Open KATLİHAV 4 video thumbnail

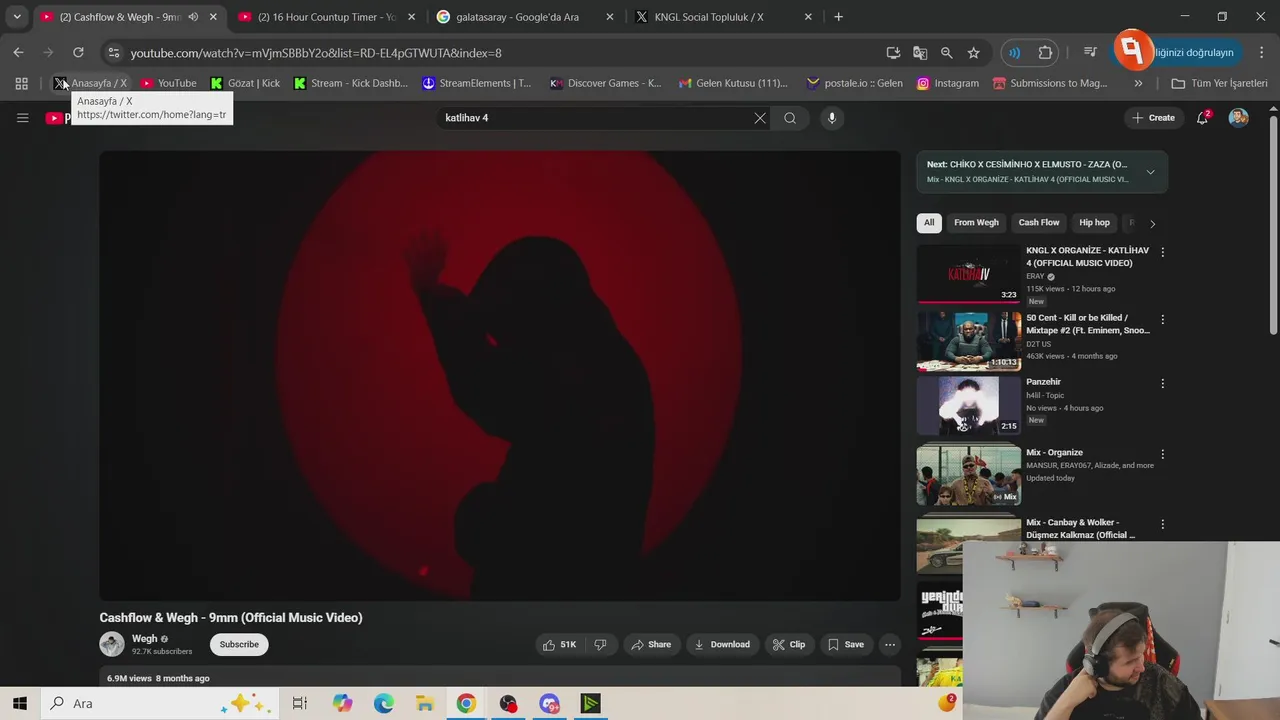[x=968, y=273]
